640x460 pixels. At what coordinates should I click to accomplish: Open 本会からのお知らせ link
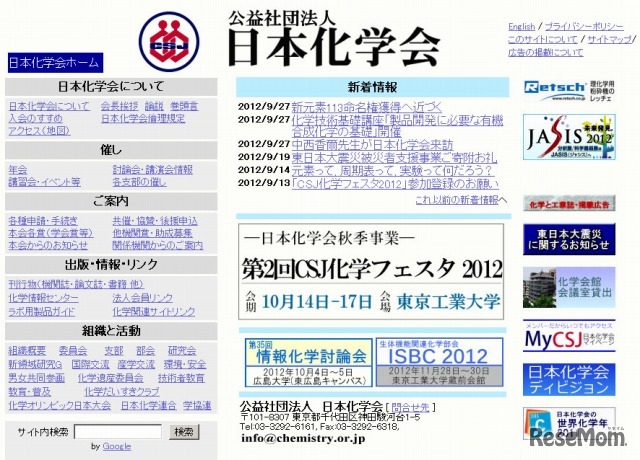[48, 245]
